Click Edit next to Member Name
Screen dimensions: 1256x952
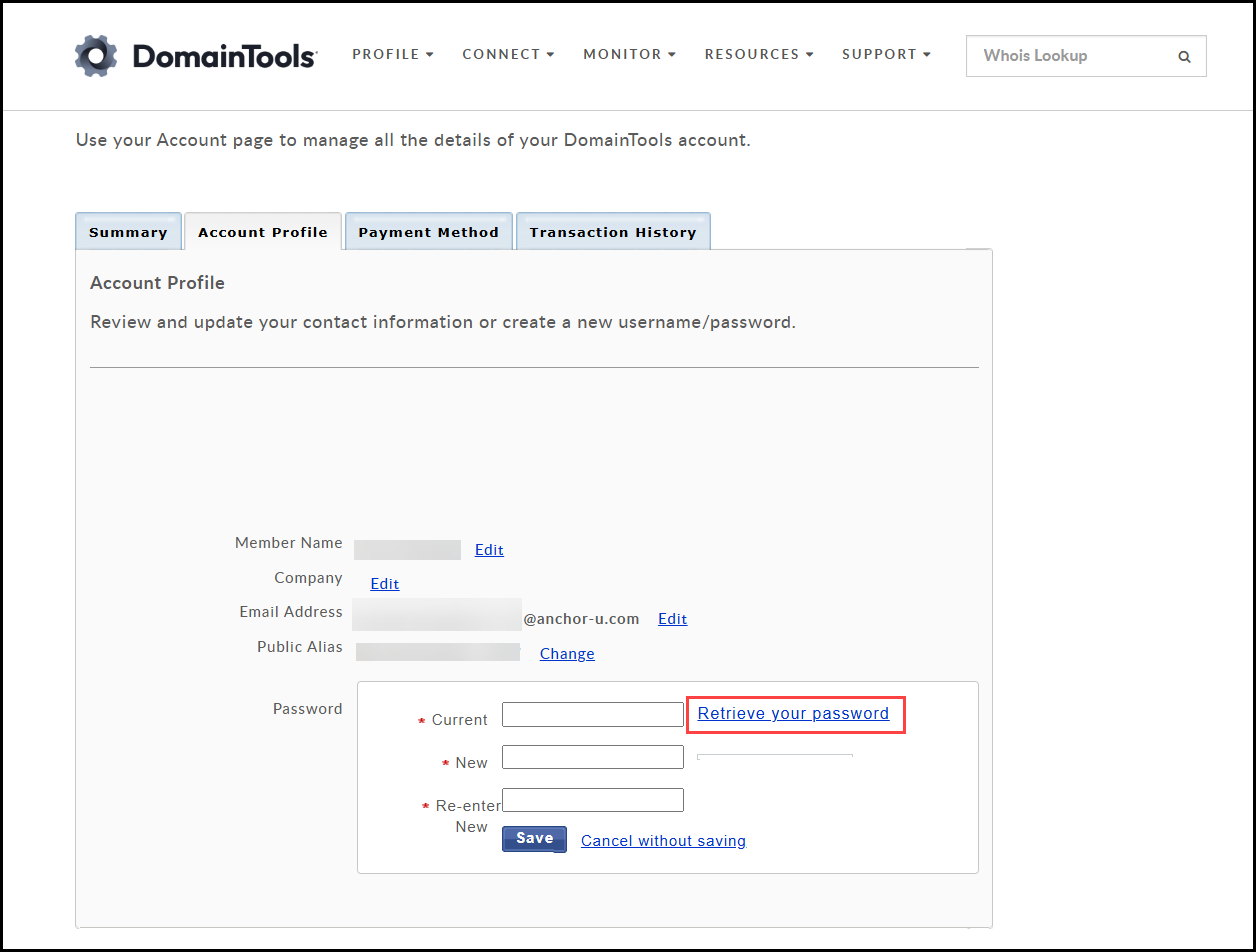489,550
